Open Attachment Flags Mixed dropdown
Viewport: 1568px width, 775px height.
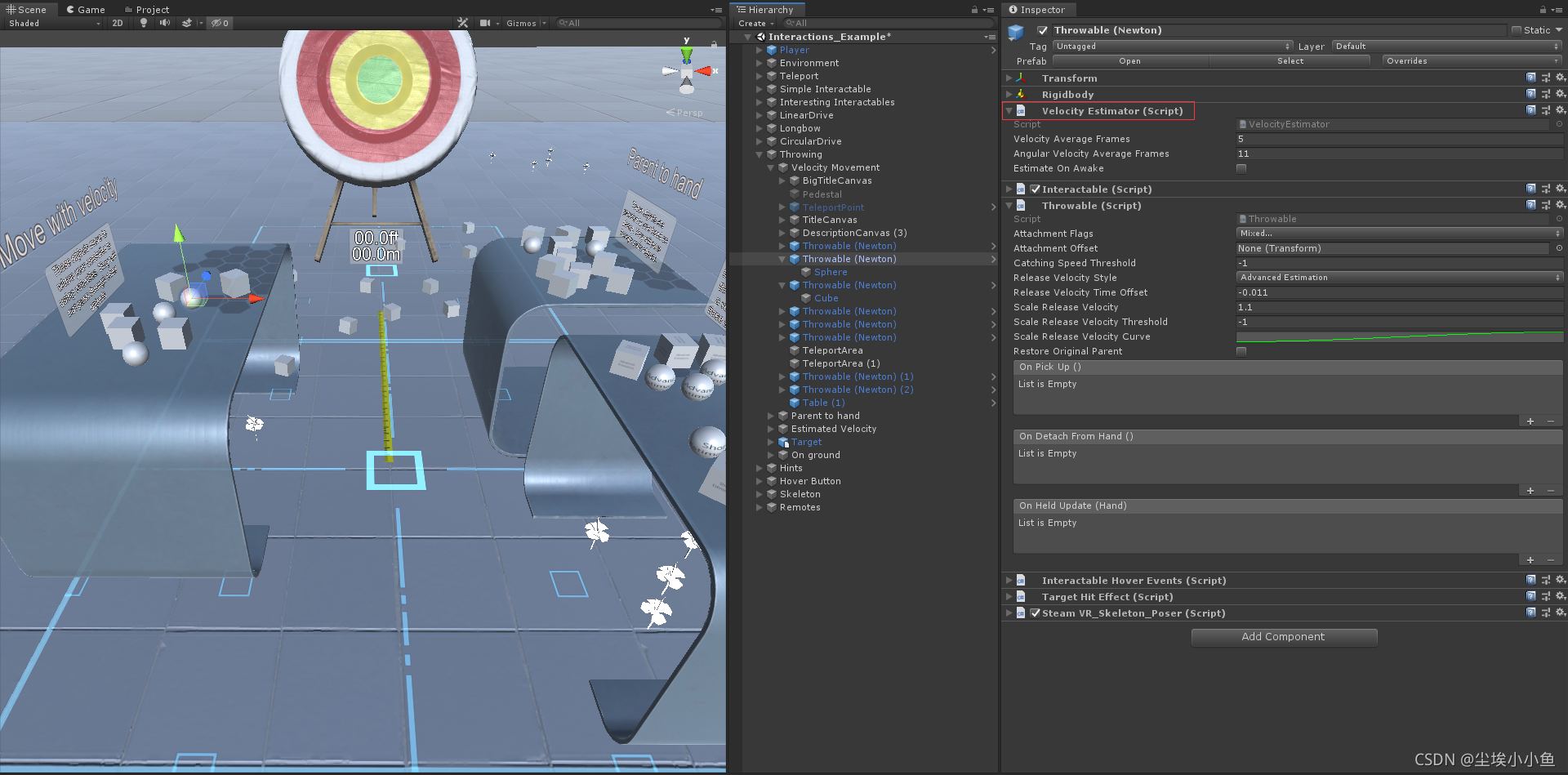point(1400,234)
